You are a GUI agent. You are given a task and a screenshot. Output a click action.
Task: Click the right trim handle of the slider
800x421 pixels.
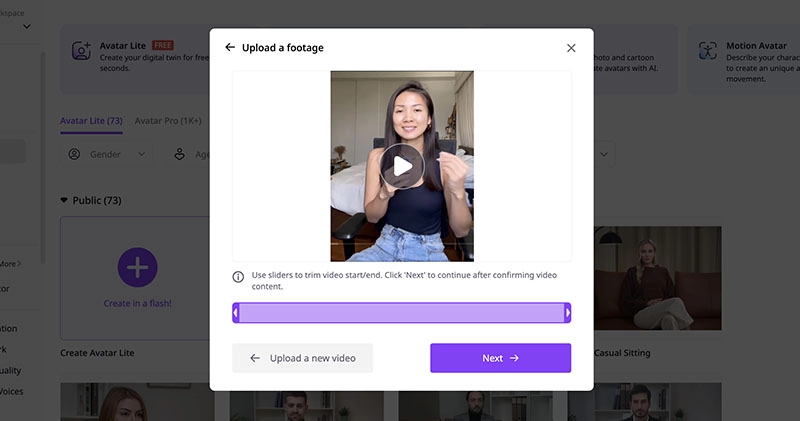click(x=567, y=313)
